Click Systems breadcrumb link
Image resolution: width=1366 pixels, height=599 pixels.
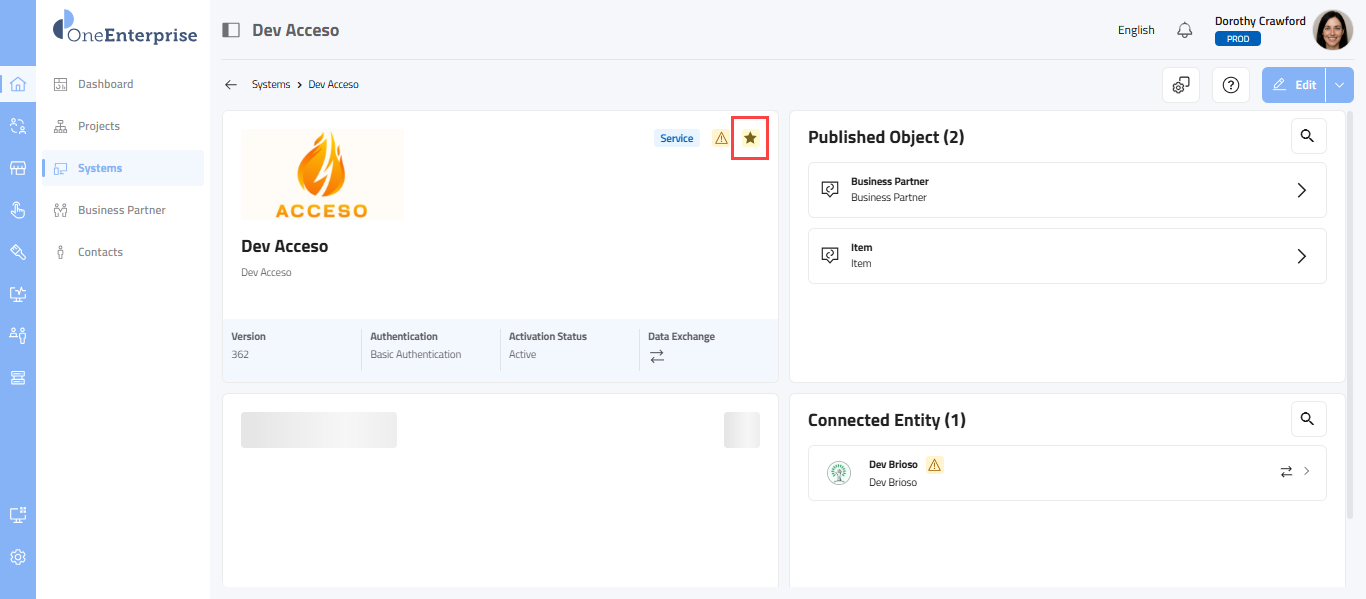click(x=271, y=85)
